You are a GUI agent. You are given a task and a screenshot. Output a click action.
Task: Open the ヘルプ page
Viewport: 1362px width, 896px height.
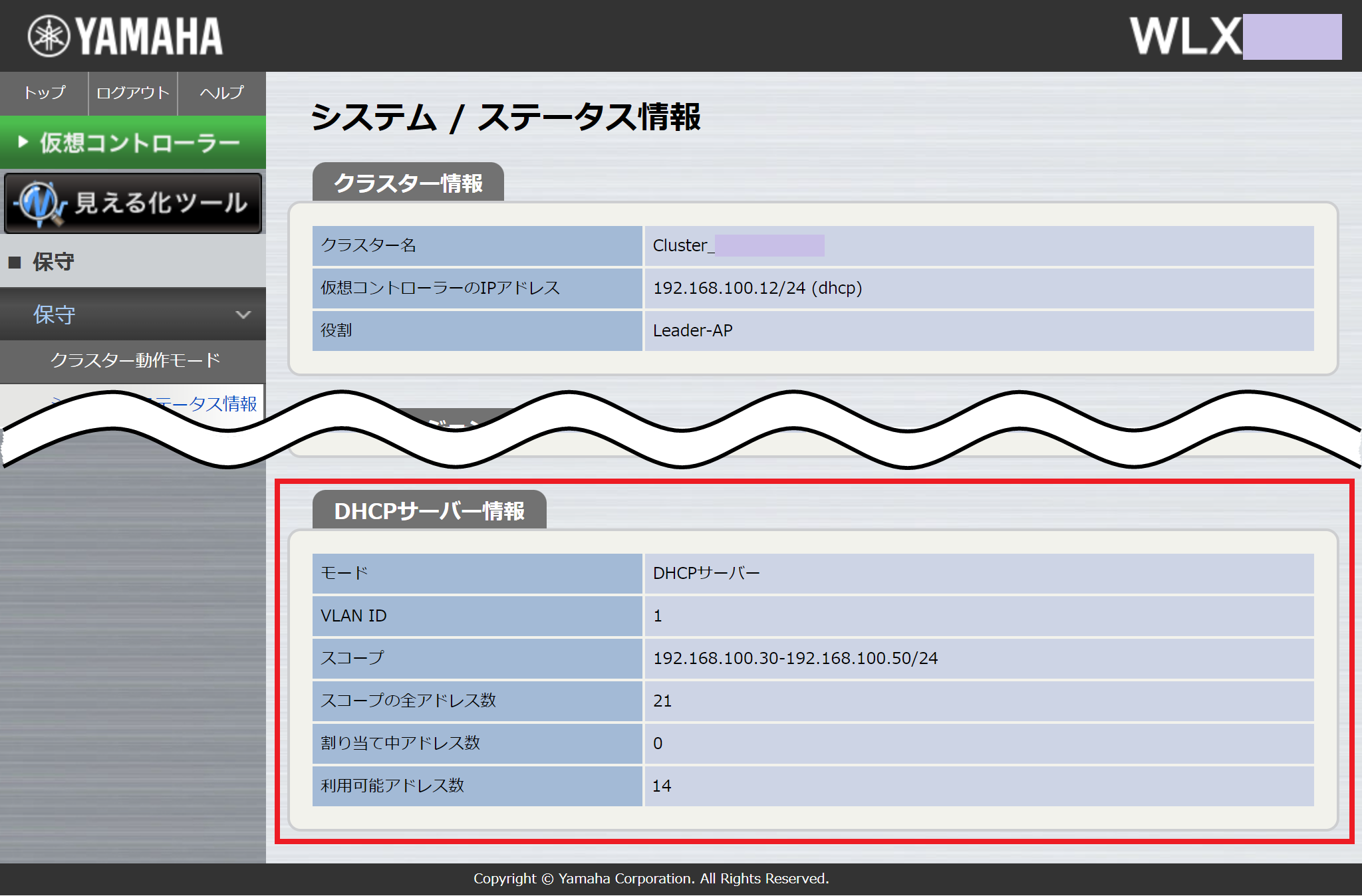220,94
